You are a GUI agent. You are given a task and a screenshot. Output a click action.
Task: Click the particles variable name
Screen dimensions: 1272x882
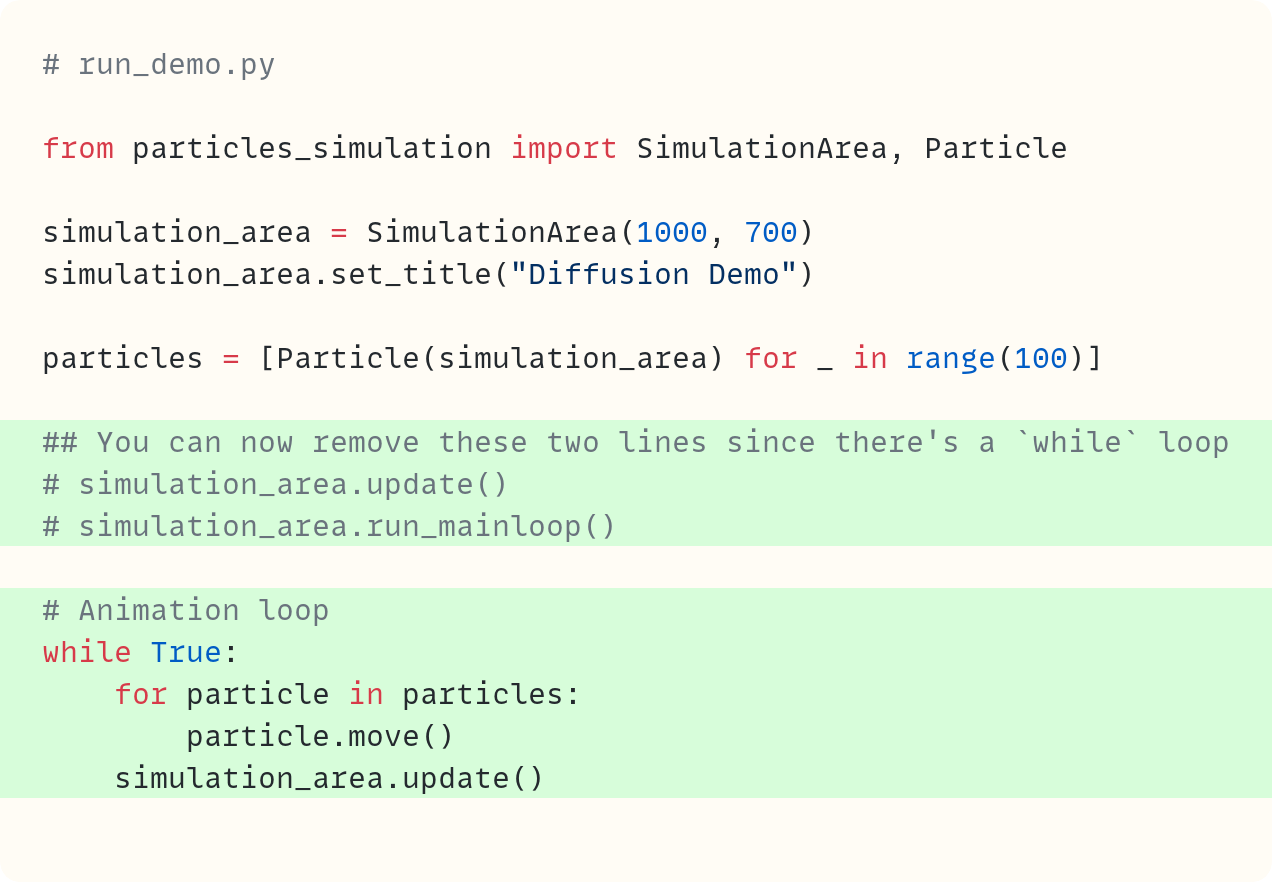pyautogui.click(x=122, y=358)
